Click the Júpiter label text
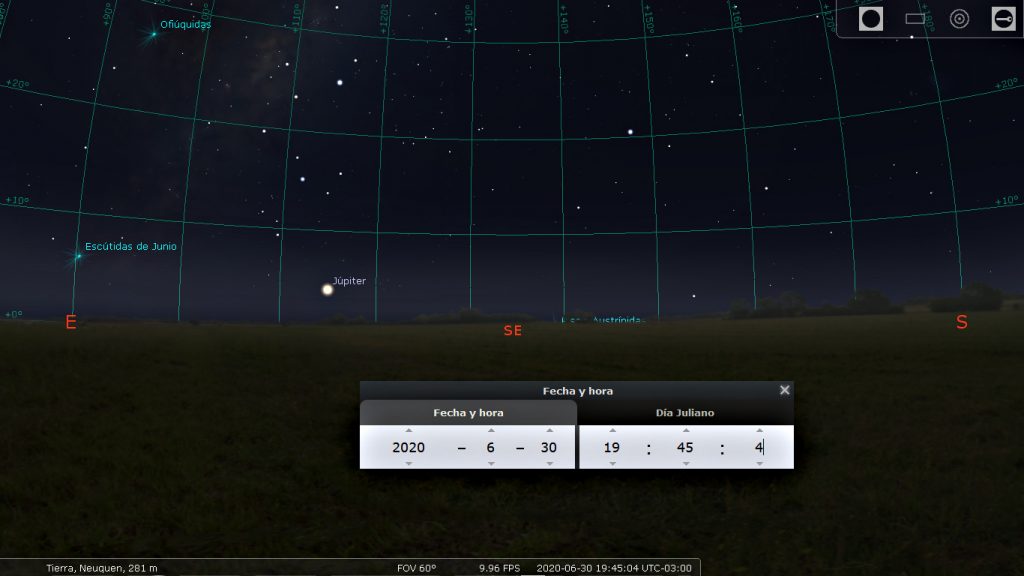 click(349, 281)
